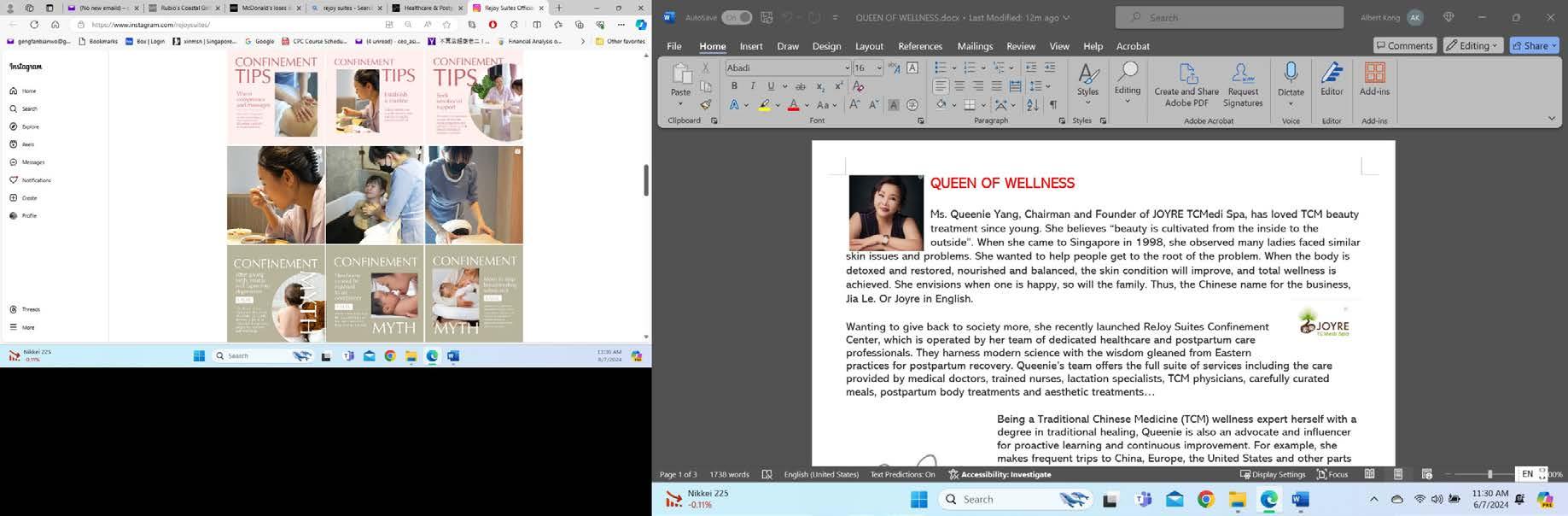Toggle AutoSave switch in Word
The width and height of the screenshot is (1568, 516).
[737, 17]
